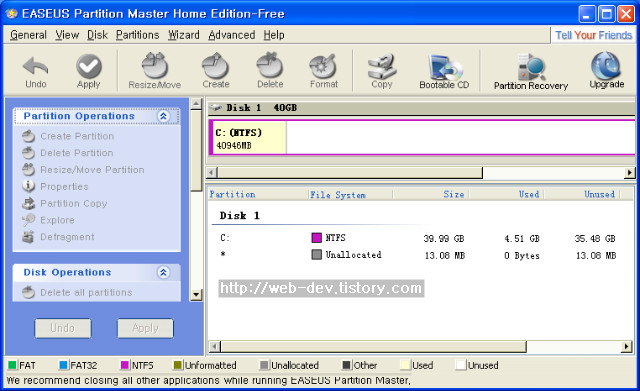Open the Disk menu
Image resolution: width=640 pixels, height=391 pixels.
[x=97, y=35]
